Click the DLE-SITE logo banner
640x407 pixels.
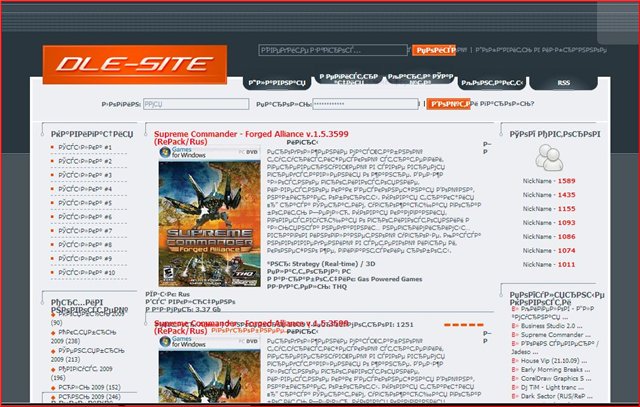135,64
